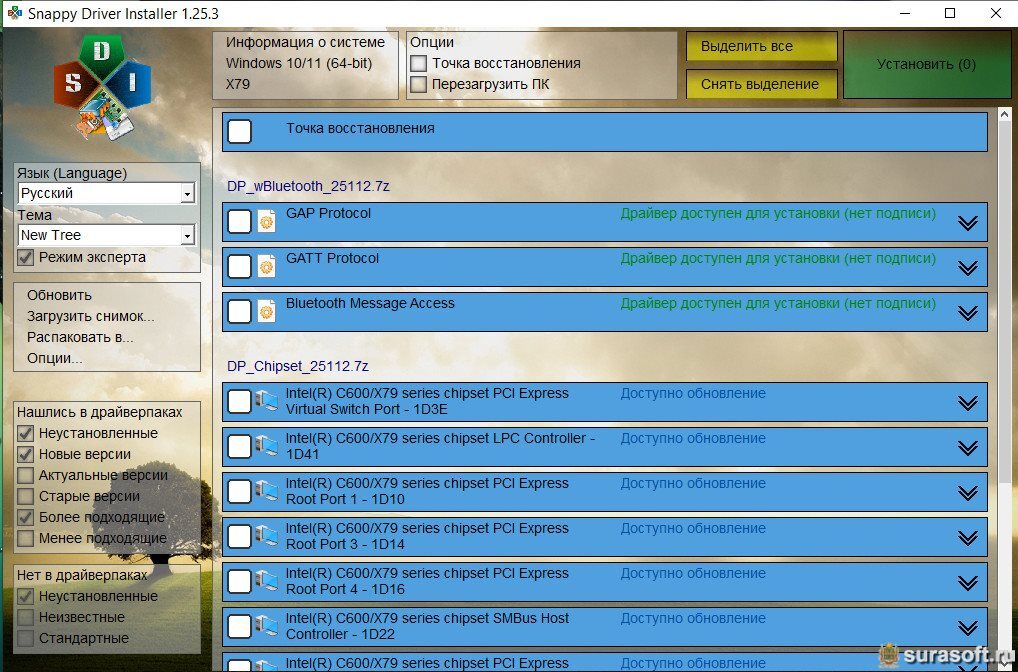Click Доступно обновление text for LPC Controller
Viewport: 1018px width, 672px height.
click(693, 438)
